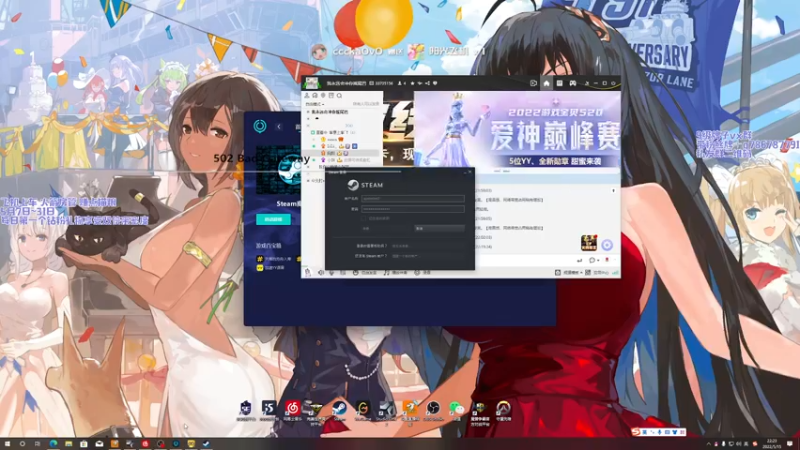Click the heart icon in YY title bar
The image size is (800, 450).
(x=435, y=83)
